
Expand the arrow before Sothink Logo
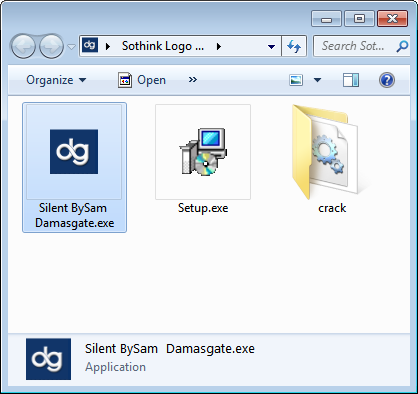click(x=108, y=46)
